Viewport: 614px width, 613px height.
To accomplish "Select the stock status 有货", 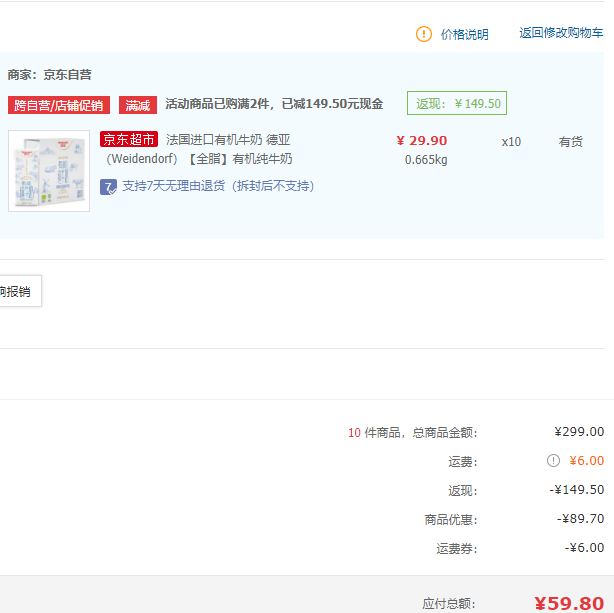I will click(x=571, y=142).
